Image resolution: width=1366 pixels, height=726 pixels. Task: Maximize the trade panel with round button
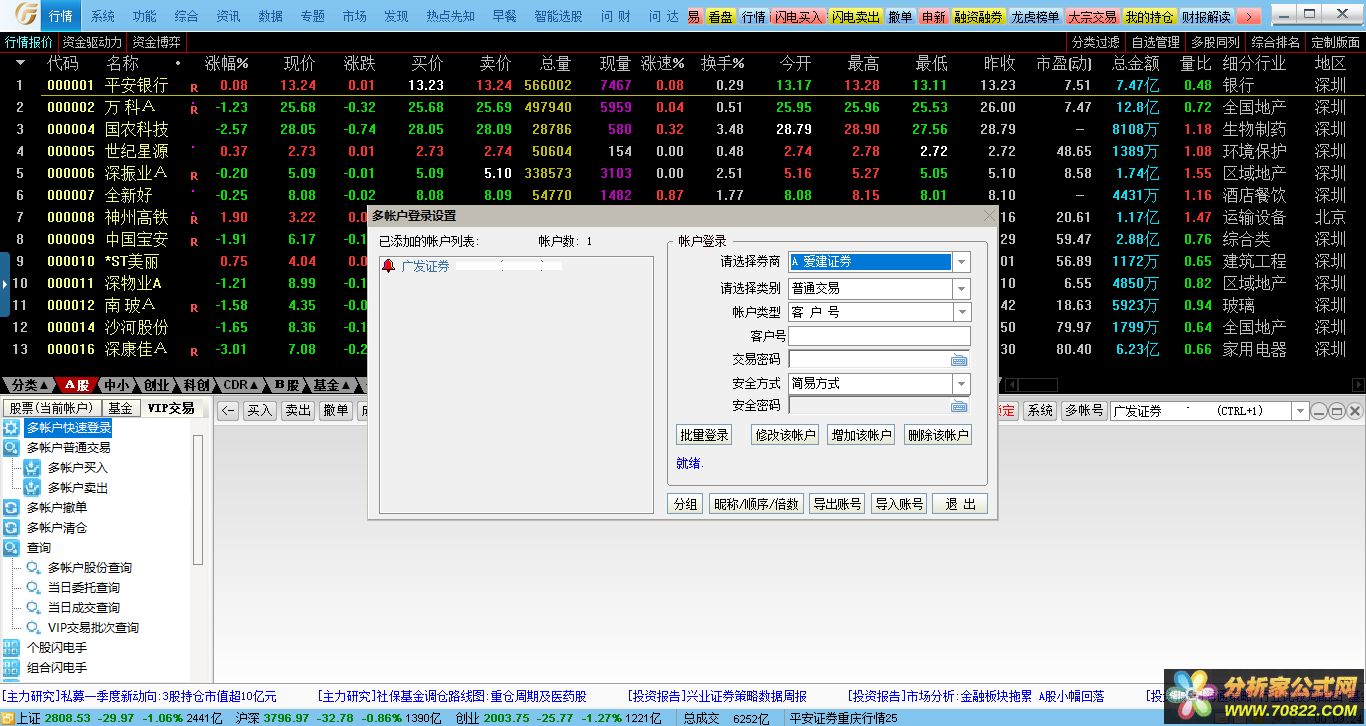point(1336,411)
